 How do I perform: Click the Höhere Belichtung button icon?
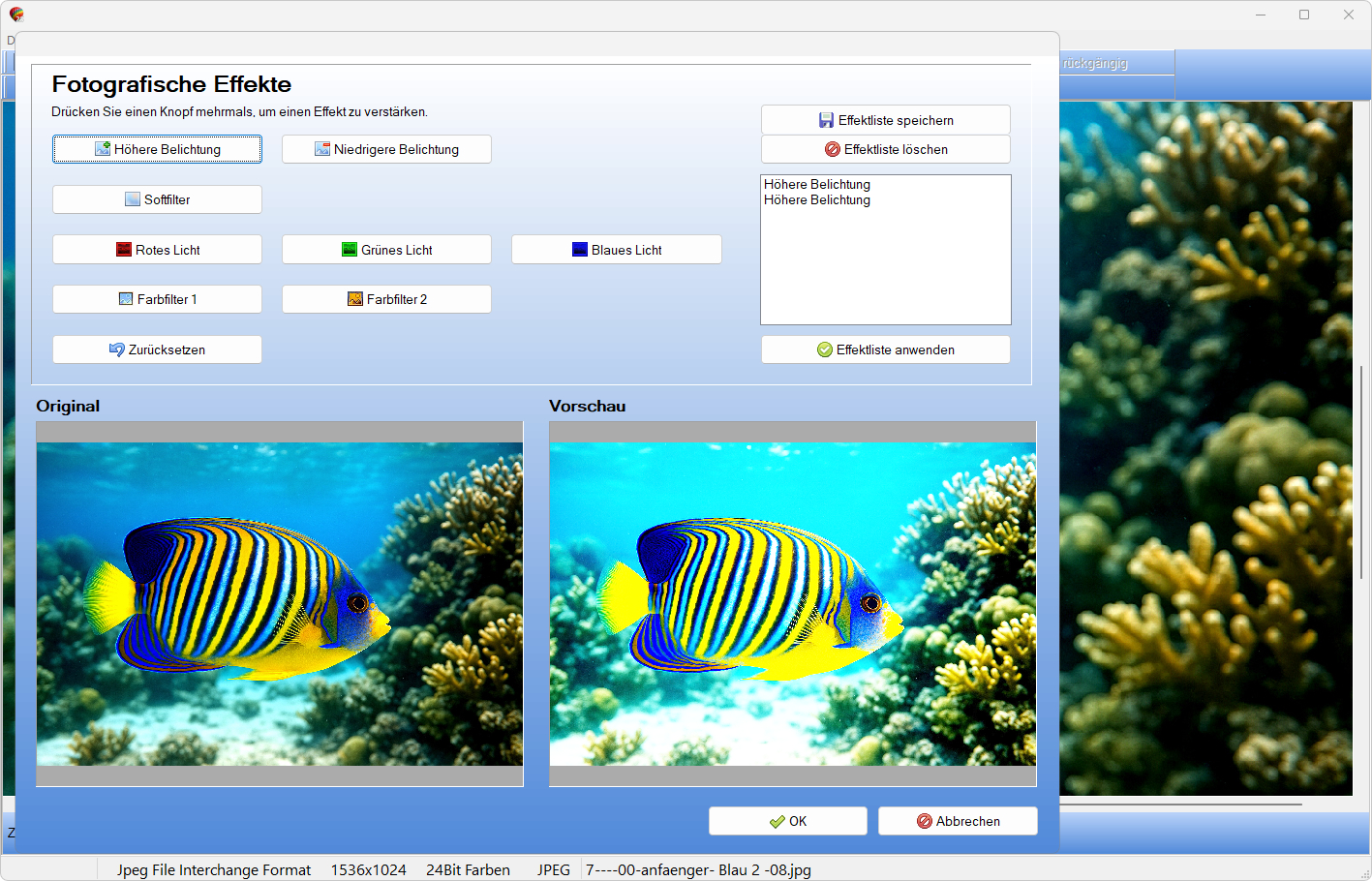103,149
